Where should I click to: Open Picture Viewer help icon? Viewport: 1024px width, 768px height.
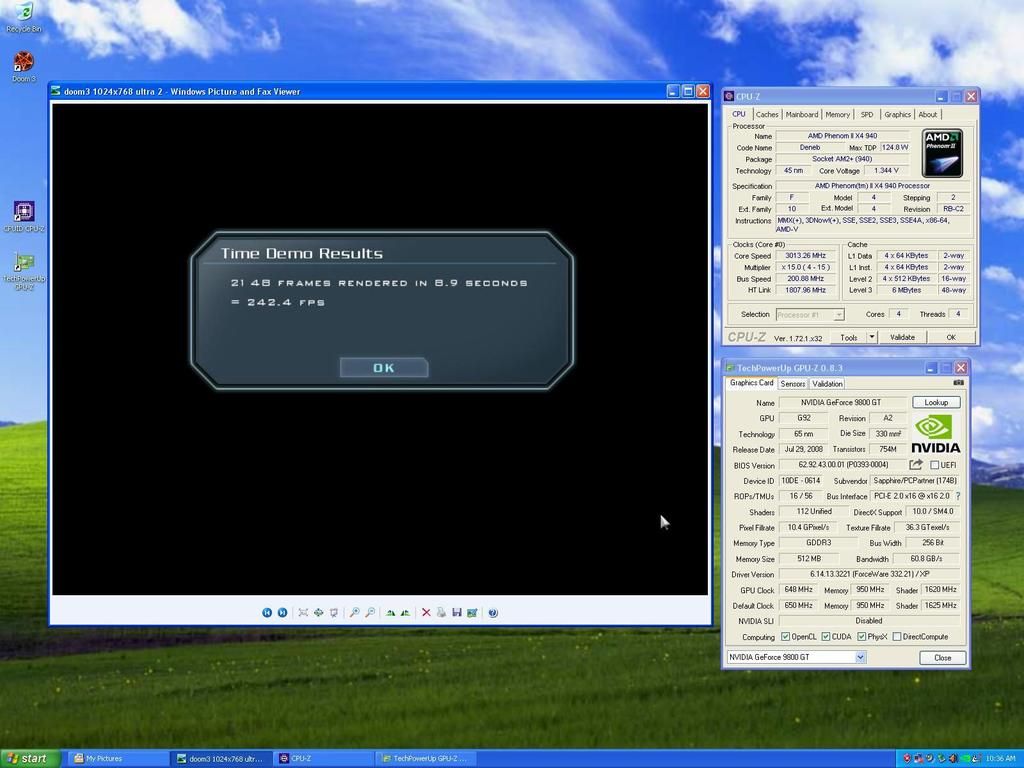pos(493,613)
